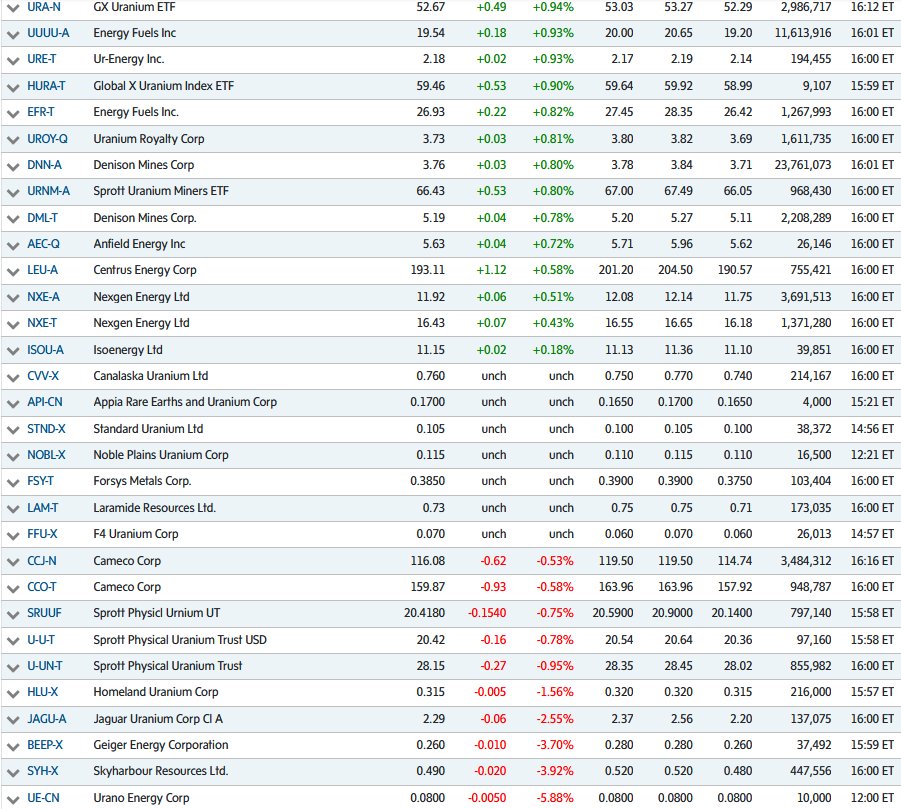901x809 pixels.
Task: Select the company name Noble Plains Uranium Corp
Action: click(161, 455)
